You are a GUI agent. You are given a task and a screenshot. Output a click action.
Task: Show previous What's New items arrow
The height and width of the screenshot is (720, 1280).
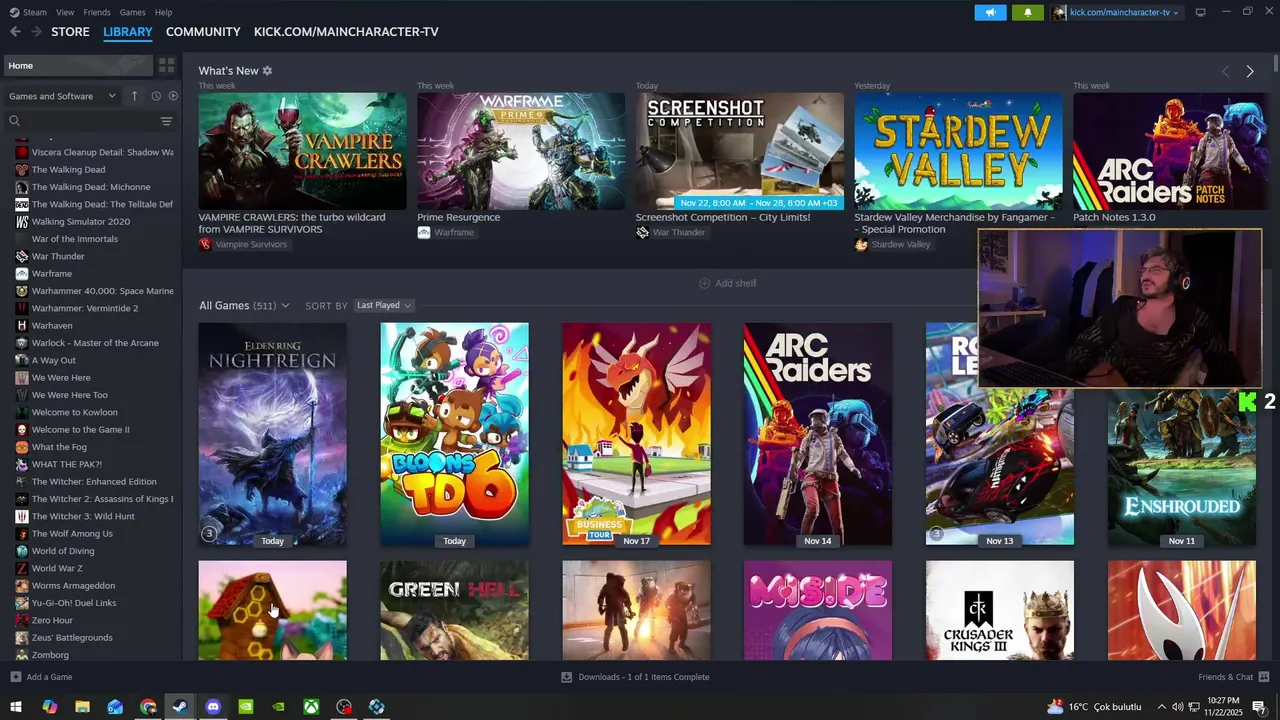(x=1226, y=71)
